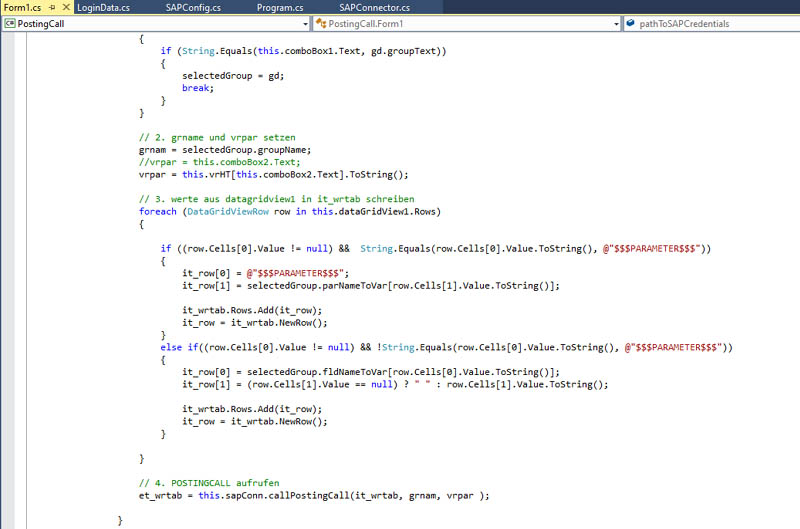Screen dimensions: 800x529
Task: Open the PostingCall.Form1 class dropdown
Action: point(616,24)
